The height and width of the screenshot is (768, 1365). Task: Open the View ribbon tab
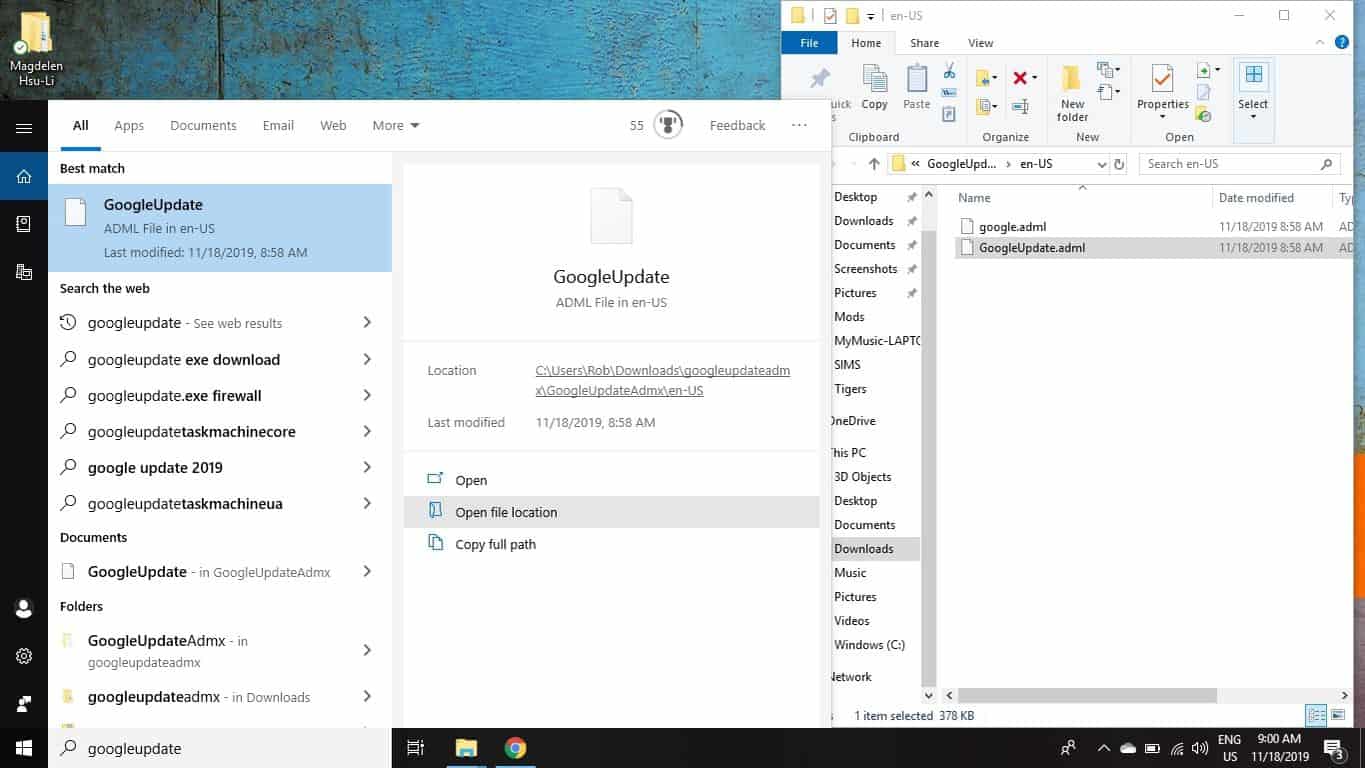point(981,43)
